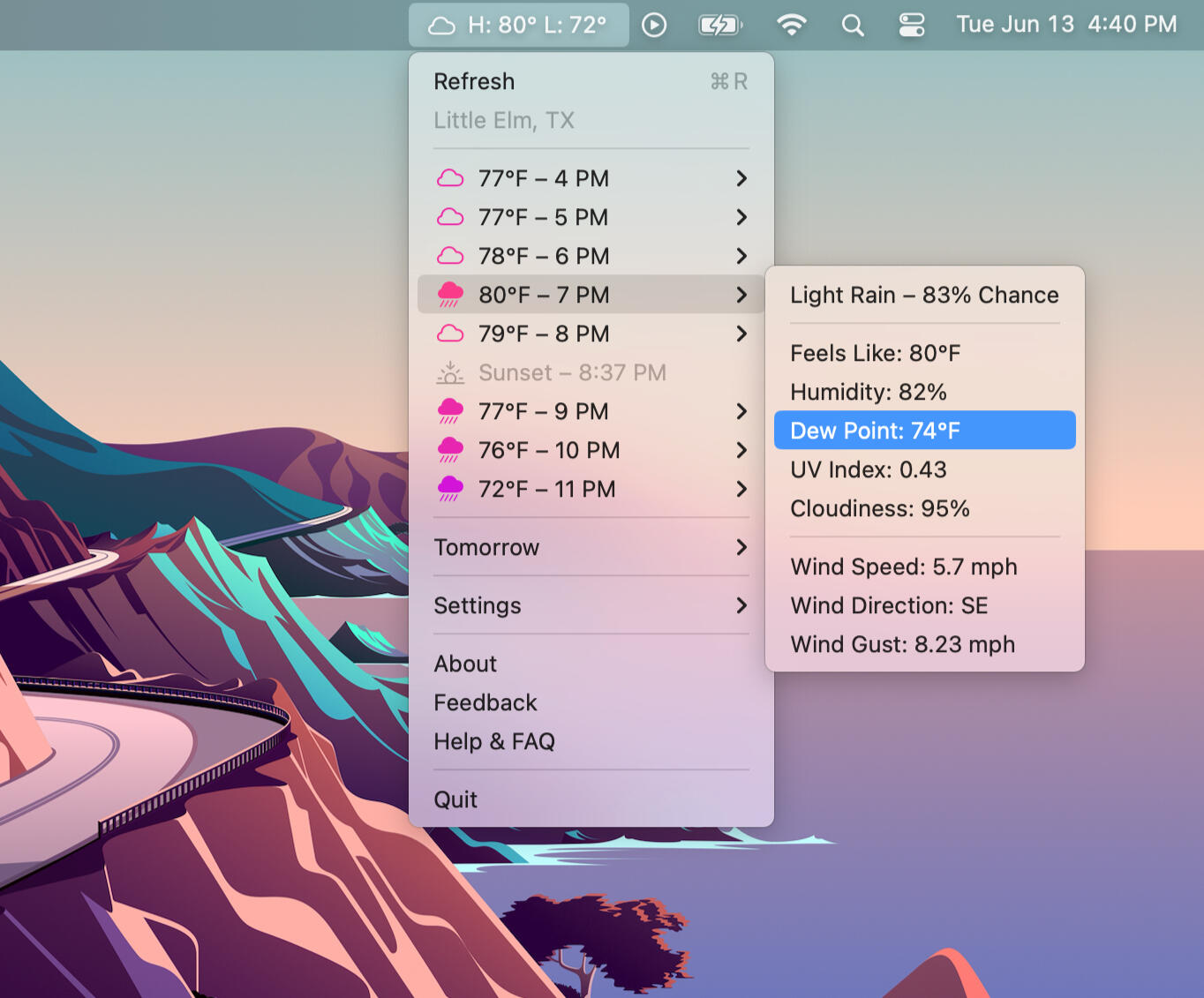Select the 78°F – 6 PM forecast entry
This screenshot has height=998, width=1204.
point(543,256)
